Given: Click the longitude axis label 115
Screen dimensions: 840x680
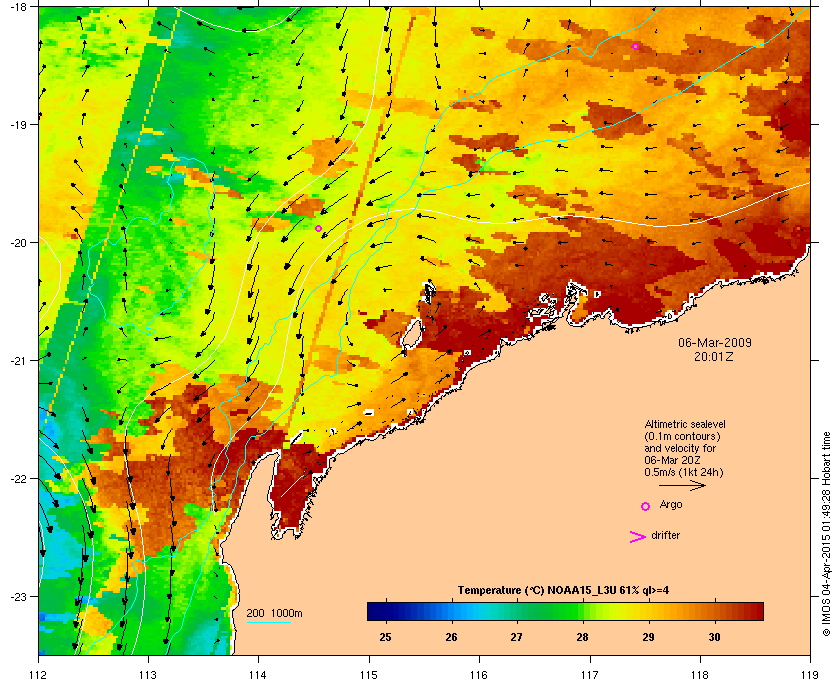Looking at the screenshot, I should tap(369, 674).
